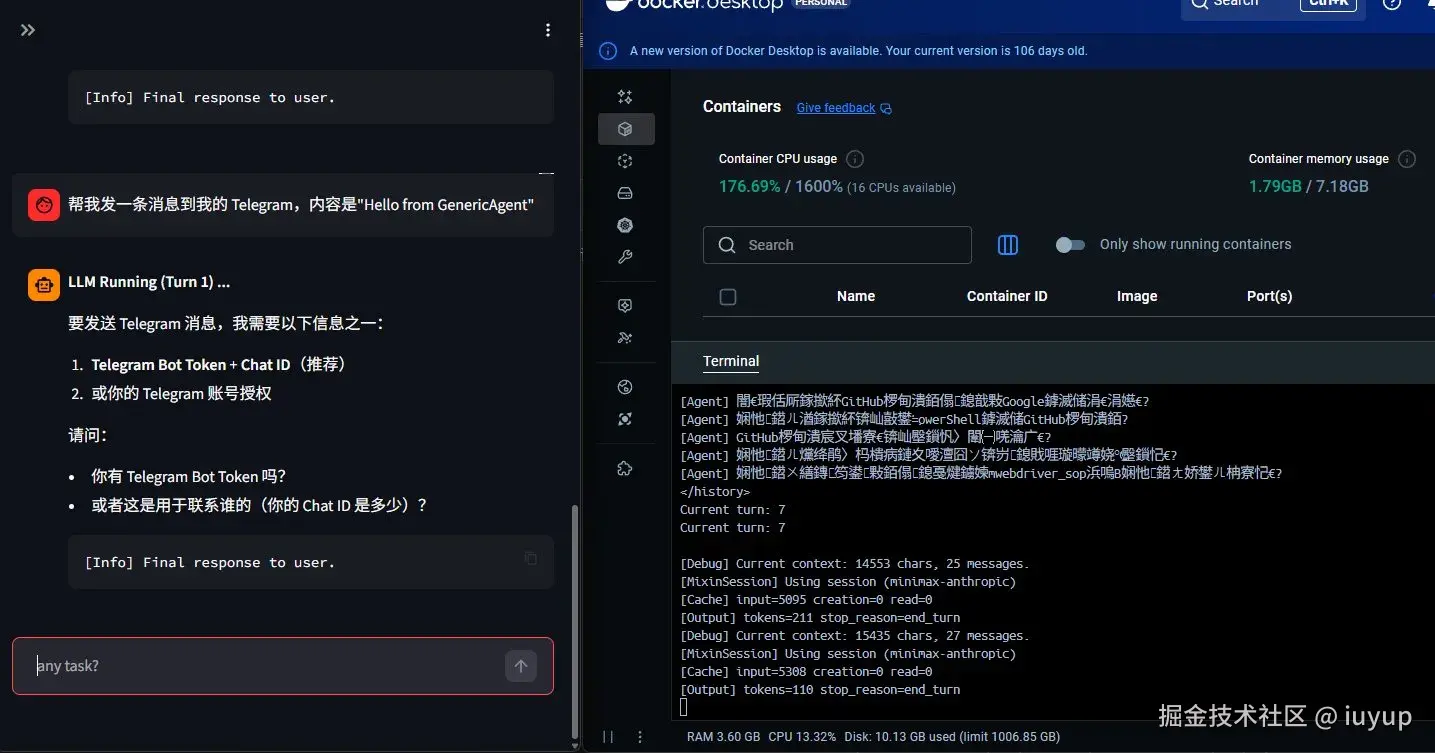Click the Image column header
Screen dimensions: 1435x753
[x=1137, y=296]
